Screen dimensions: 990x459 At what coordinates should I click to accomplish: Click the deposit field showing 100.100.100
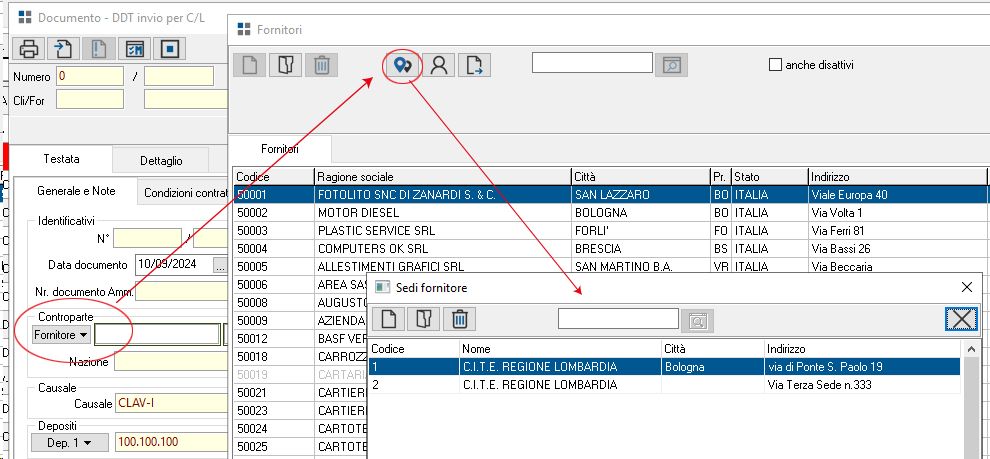pyautogui.click(x=171, y=442)
